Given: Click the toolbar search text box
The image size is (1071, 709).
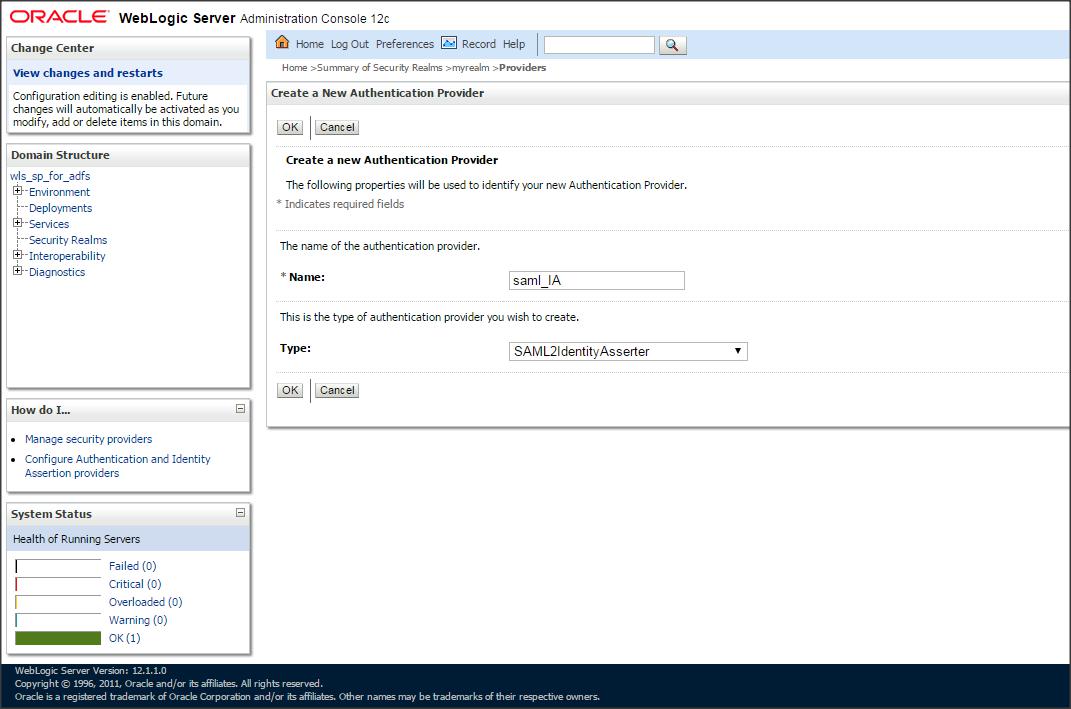Looking at the screenshot, I should pyautogui.click(x=599, y=45).
